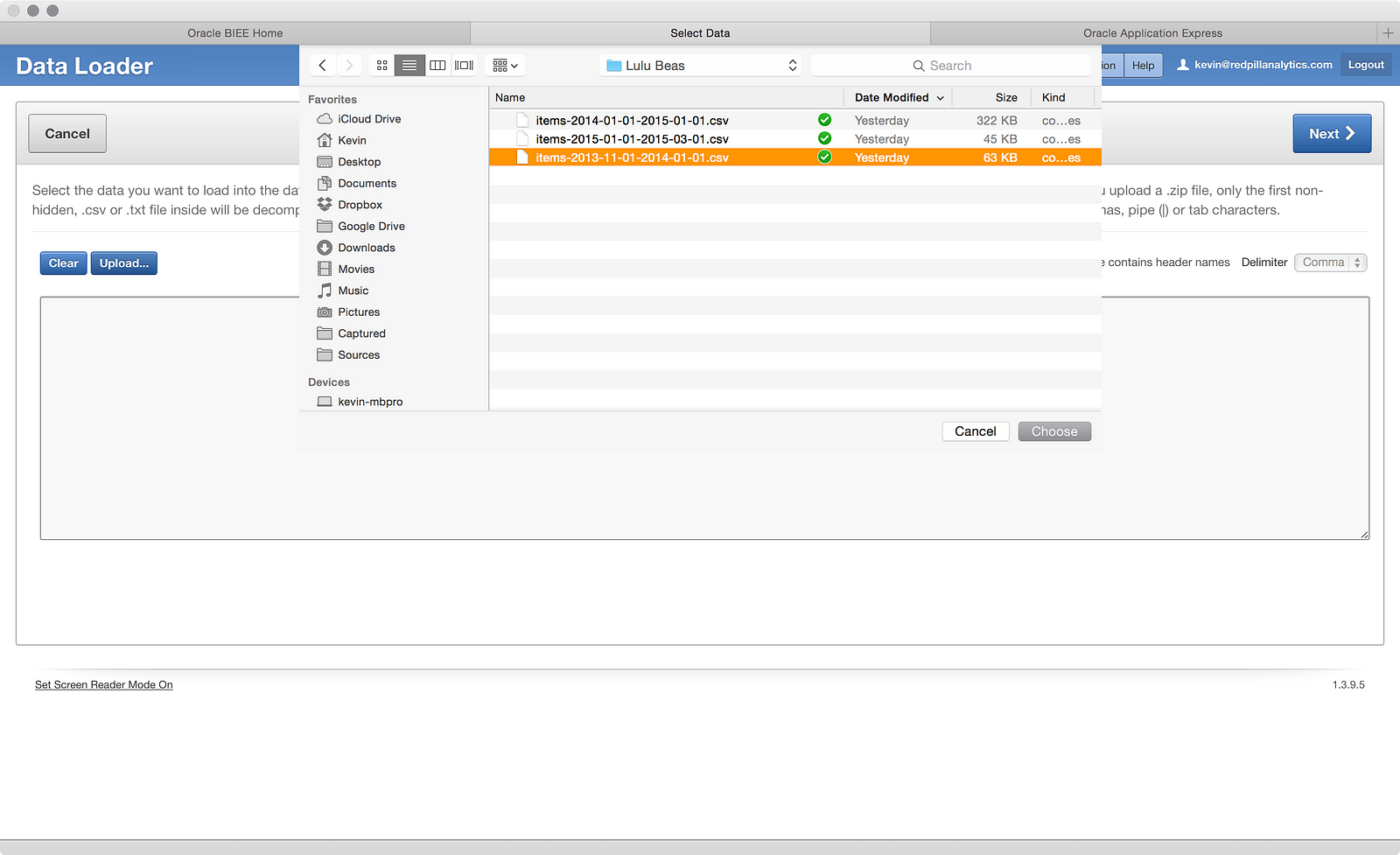Sort files by Date Modified column
This screenshot has width=1400, height=855.
(x=899, y=98)
